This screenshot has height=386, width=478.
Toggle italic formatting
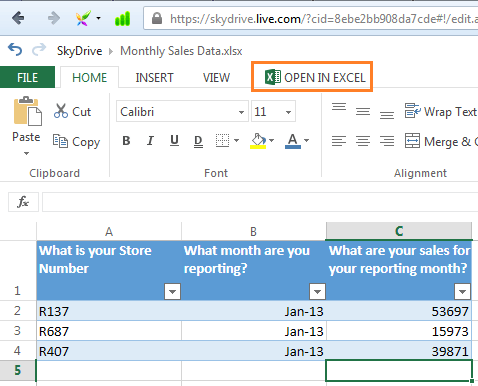(150, 141)
